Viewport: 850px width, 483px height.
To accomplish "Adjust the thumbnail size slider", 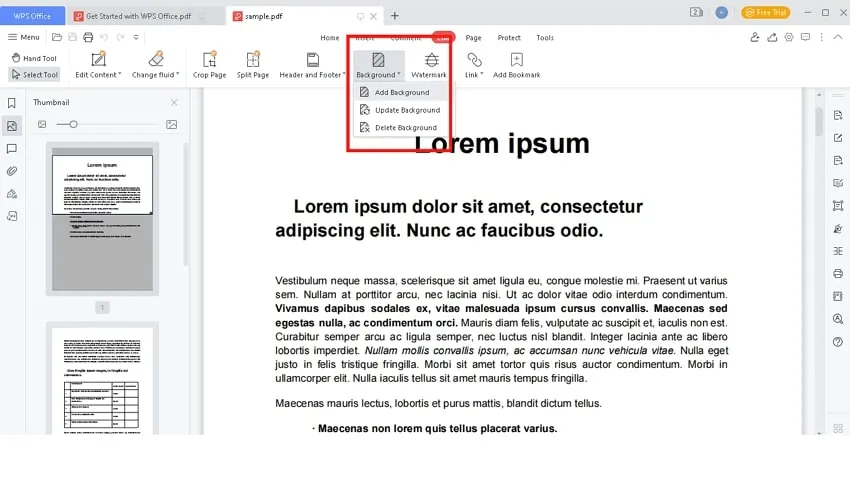I will click(73, 124).
